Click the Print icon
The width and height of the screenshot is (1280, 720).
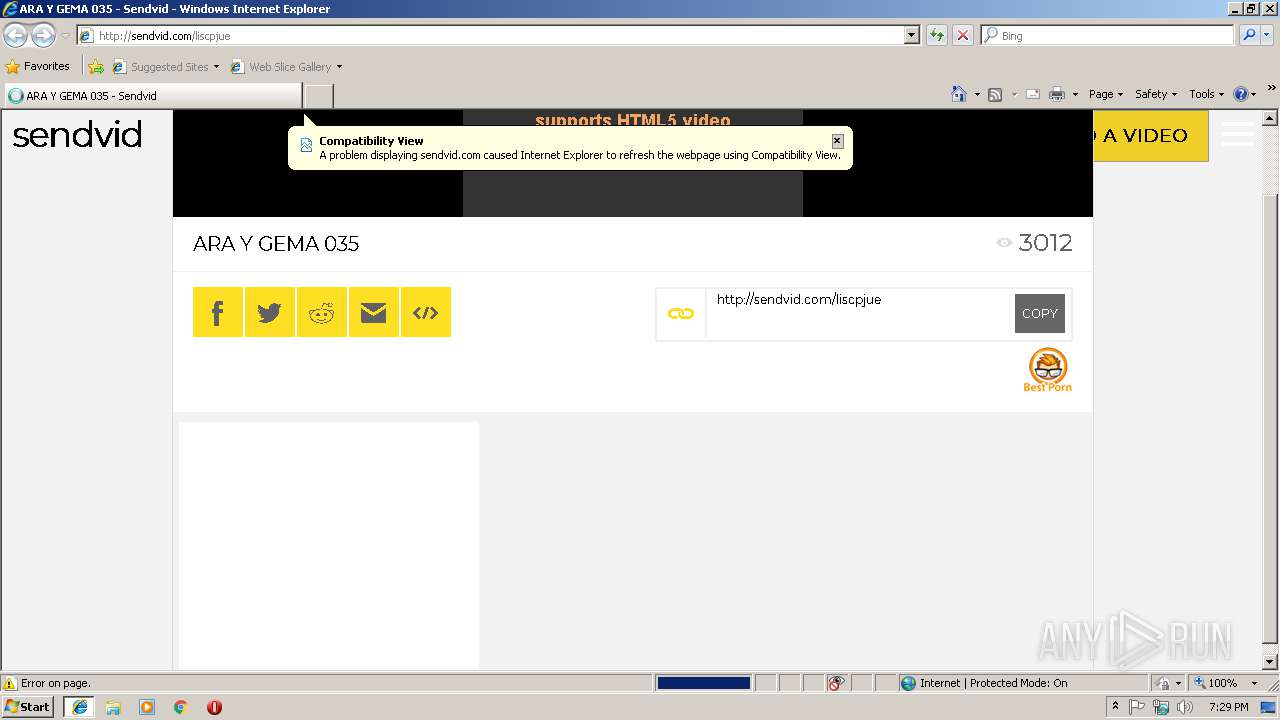(x=1057, y=94)
